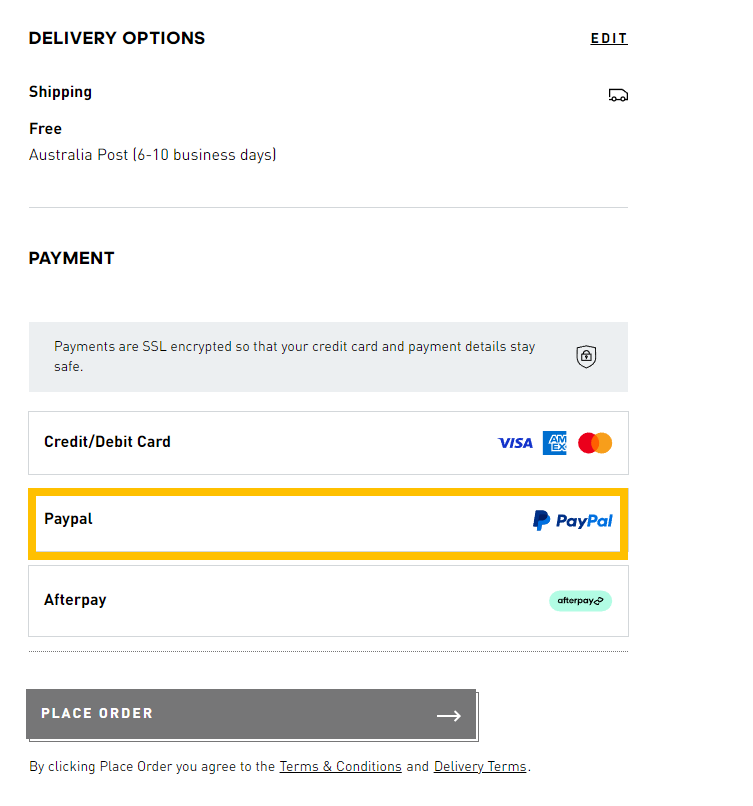Screen dimensions: 753x806
Task: Click the shipping truck icon
Action: 618,95
